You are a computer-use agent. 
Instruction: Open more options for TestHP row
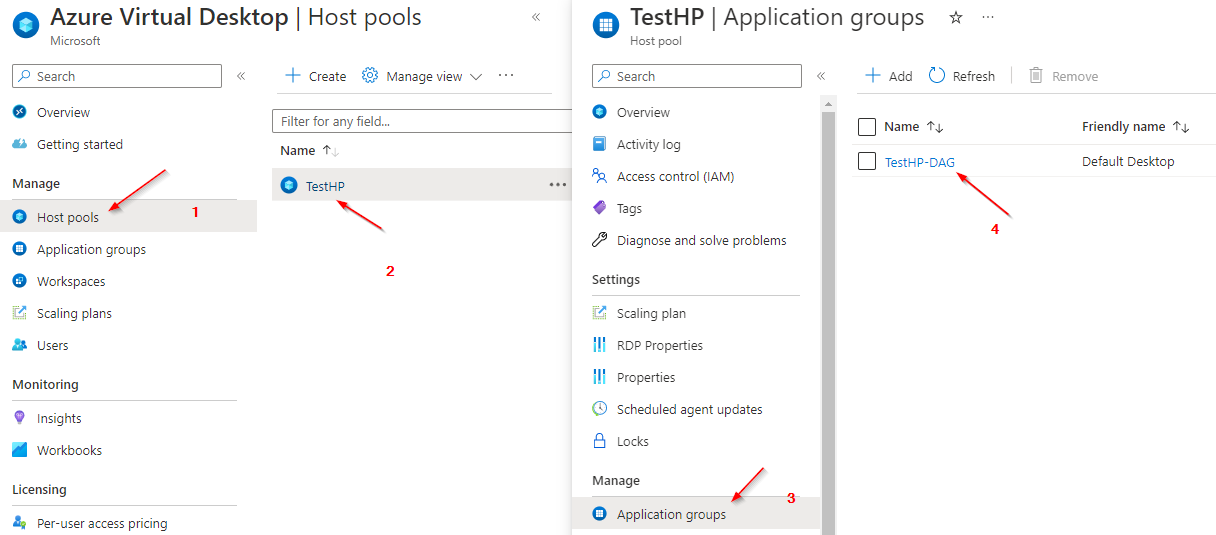point(558,185)
